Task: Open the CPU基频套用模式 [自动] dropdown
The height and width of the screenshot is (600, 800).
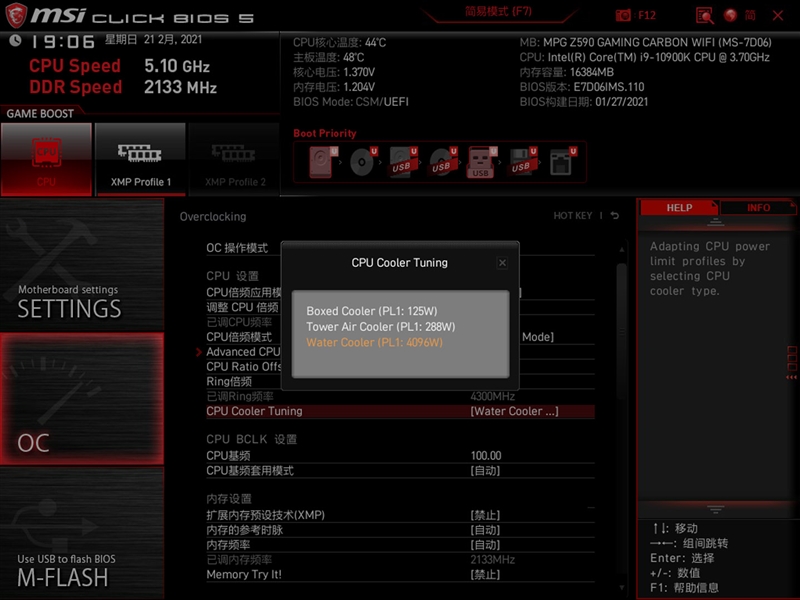Action: pos(485,470)
